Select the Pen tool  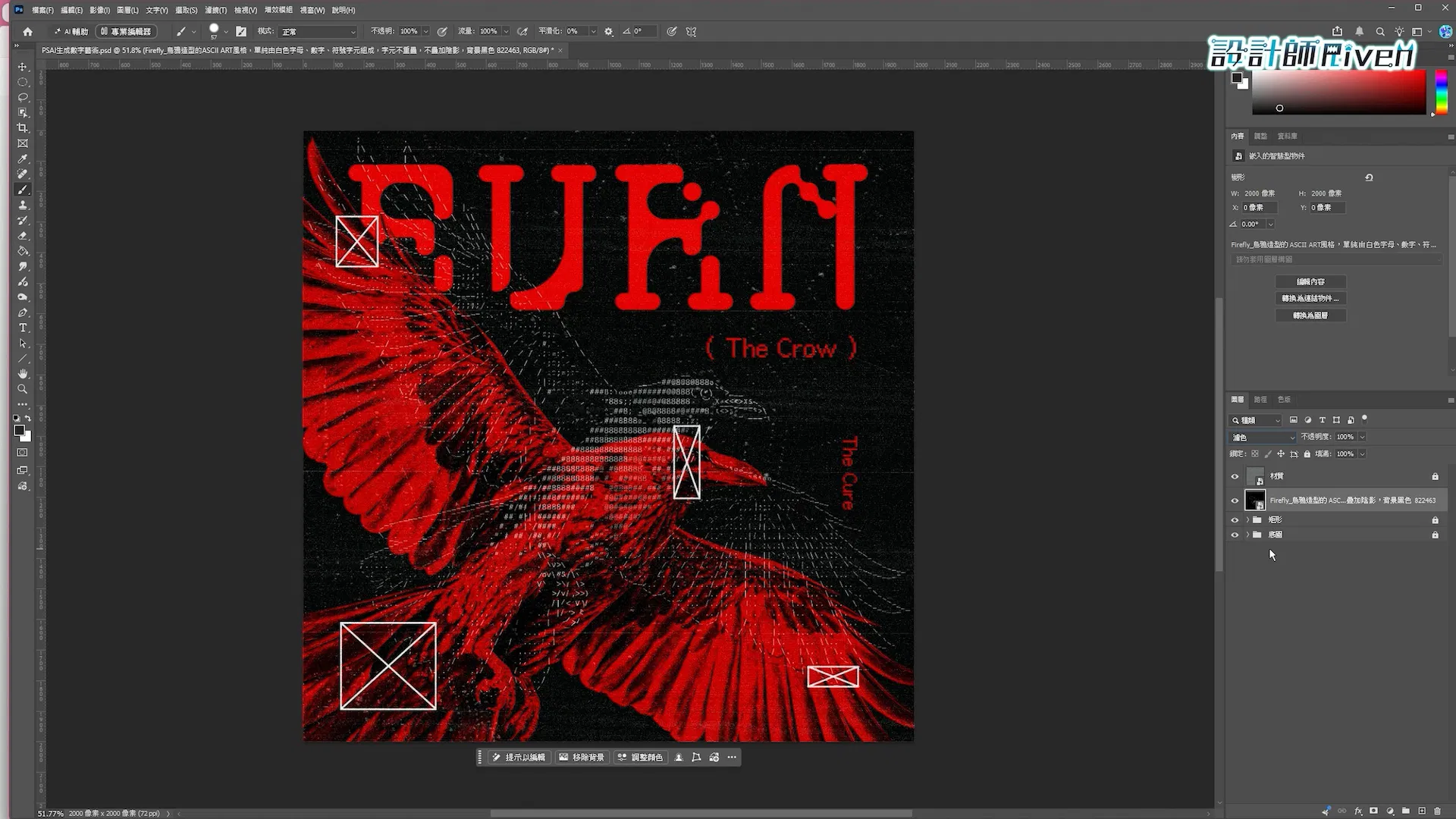(x=22, y=312)
